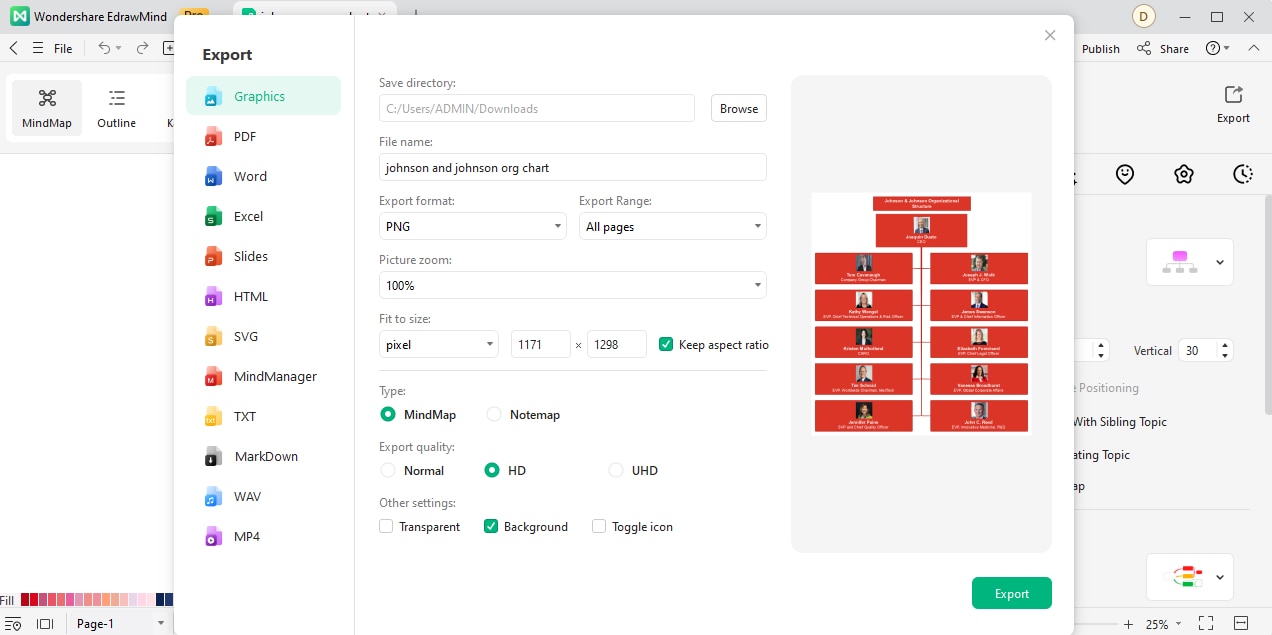Open the Picture zoom 100% dropdown
The width and height of the screenshot is (1272, 635).
[x=572, y=285]
